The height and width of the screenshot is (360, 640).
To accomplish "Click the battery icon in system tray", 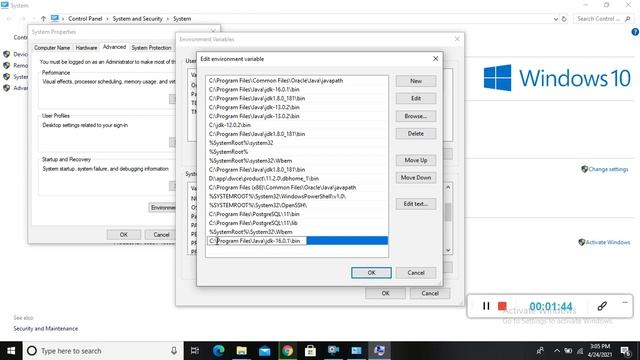I will click(568, 351).
